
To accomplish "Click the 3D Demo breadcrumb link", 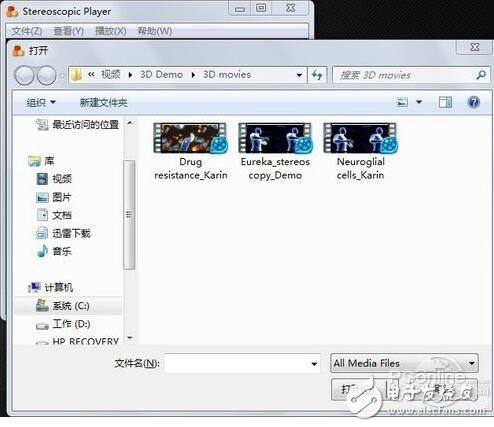I will click(x=161, y=75).
